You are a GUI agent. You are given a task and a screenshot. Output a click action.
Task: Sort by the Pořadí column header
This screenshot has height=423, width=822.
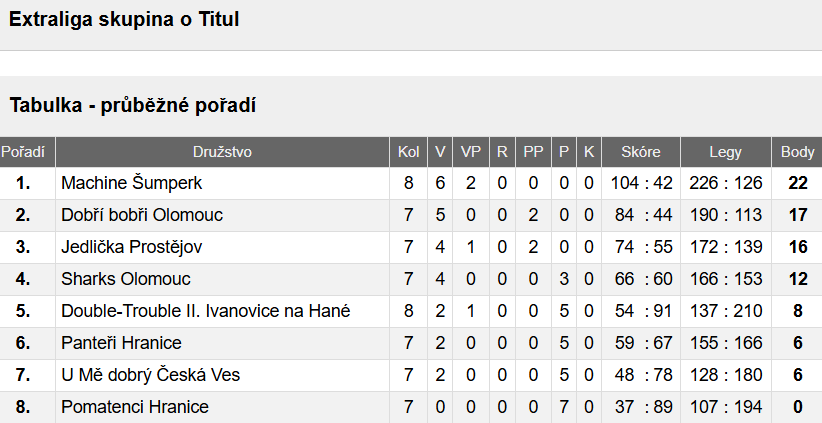pyautogui.click(x=23, y=152)
